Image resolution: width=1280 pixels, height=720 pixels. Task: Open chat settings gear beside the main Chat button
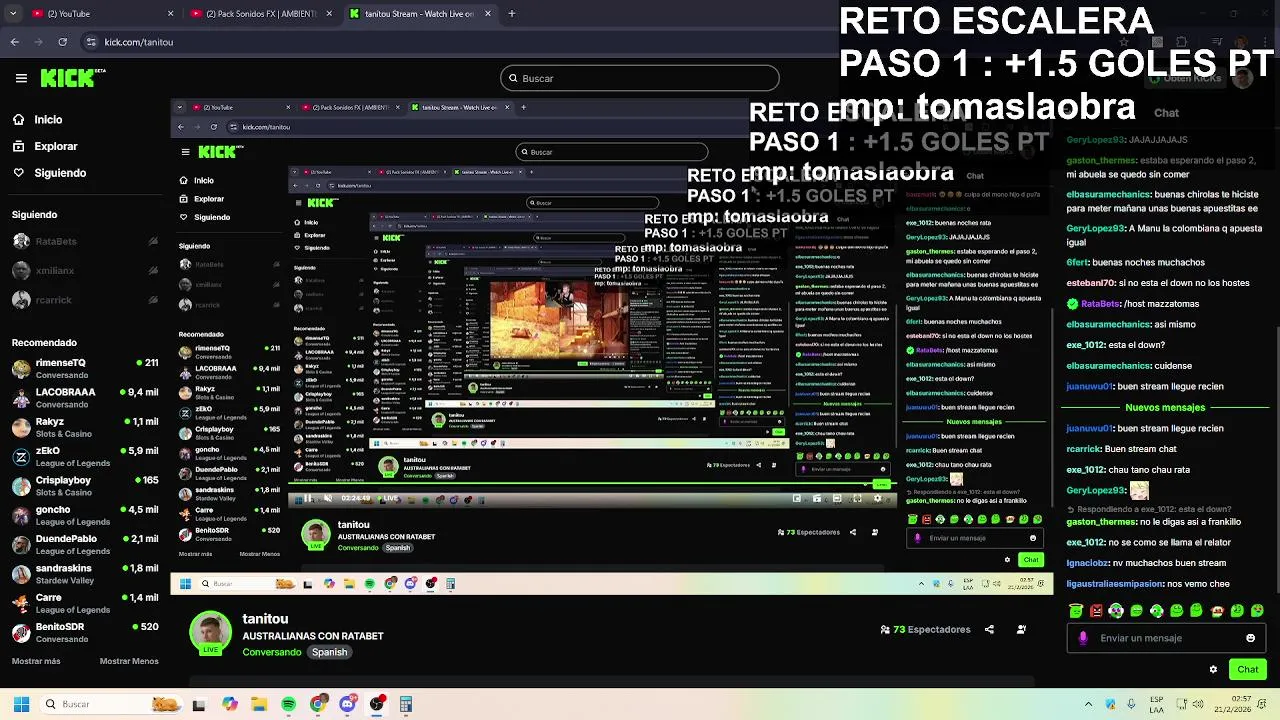pos(1213,670)
